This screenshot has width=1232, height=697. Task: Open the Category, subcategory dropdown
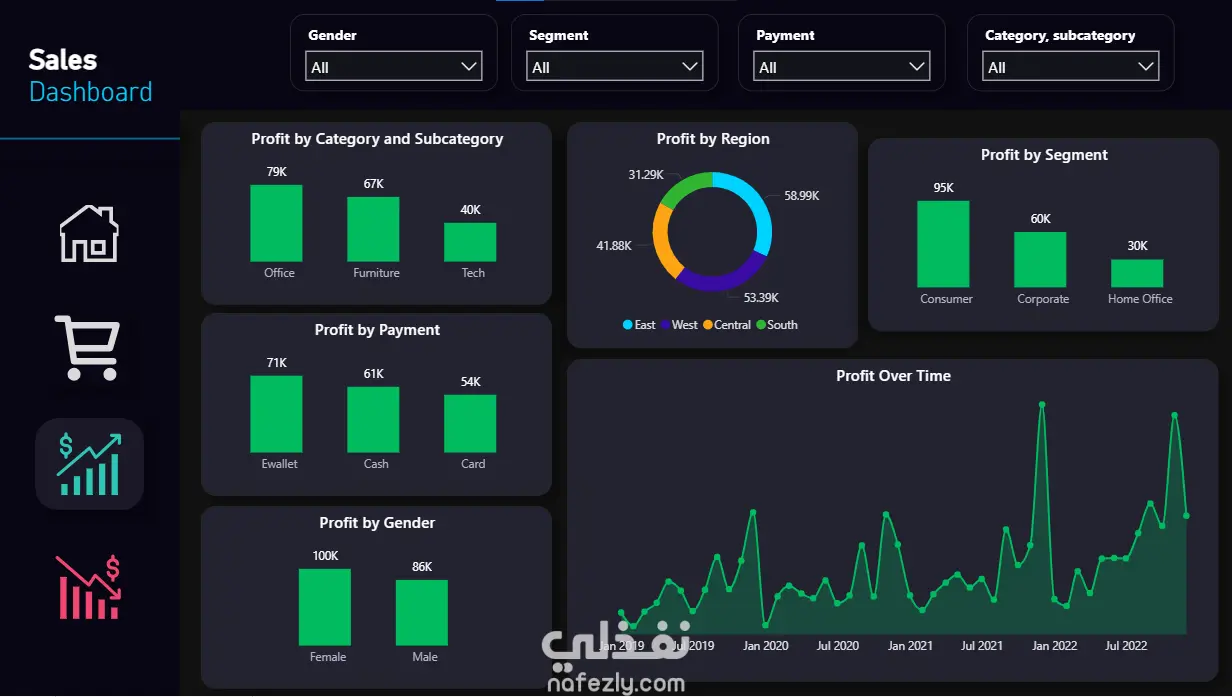(1071, 67)
